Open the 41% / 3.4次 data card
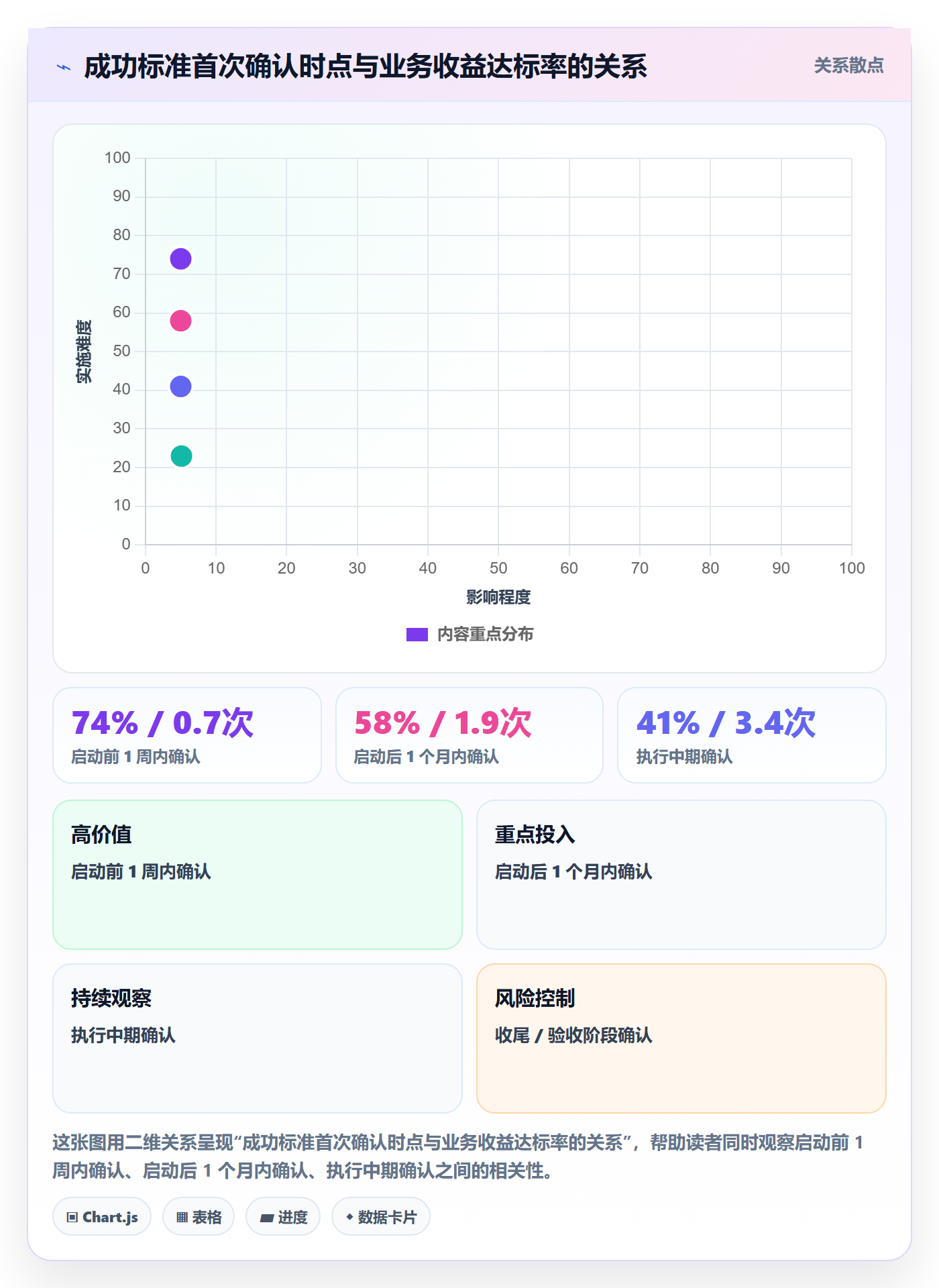939x1288 pixels. point(752,735)
